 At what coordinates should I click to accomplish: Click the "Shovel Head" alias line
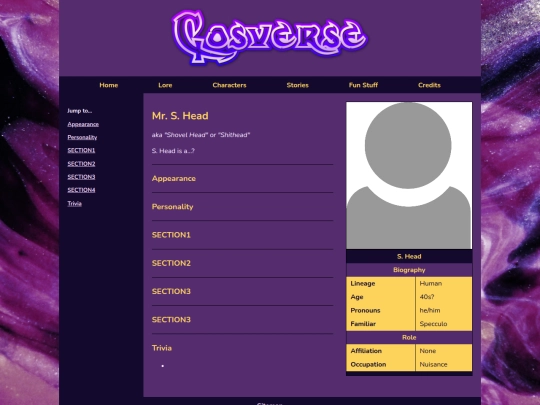point(201,135)
